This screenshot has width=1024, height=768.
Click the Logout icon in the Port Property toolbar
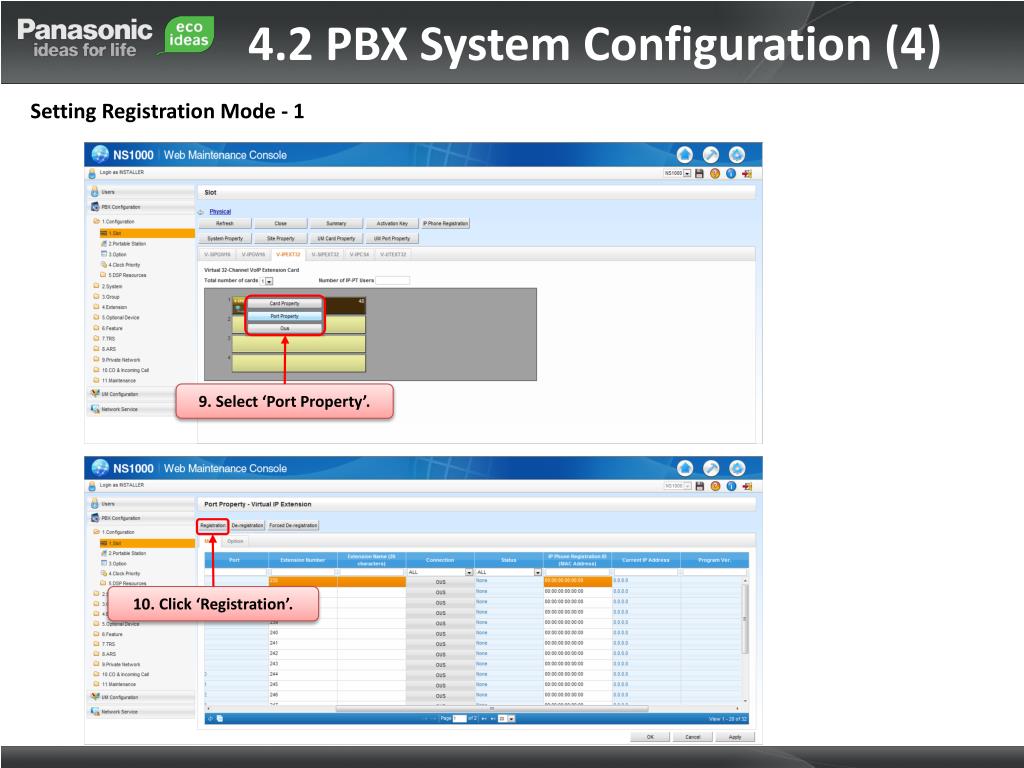coord(748,487)
